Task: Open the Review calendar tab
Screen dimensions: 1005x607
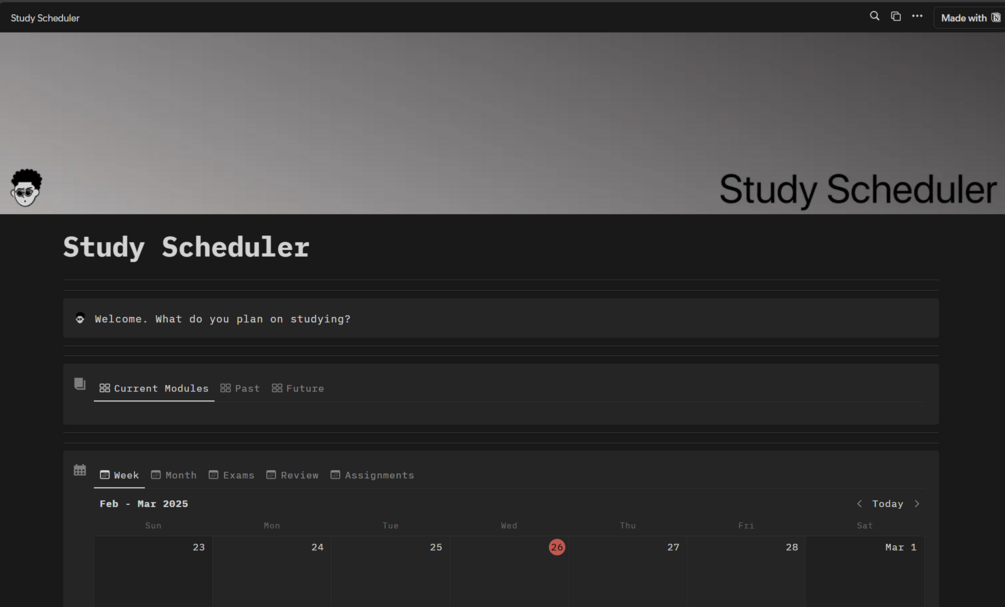Action: click(292, 475)
